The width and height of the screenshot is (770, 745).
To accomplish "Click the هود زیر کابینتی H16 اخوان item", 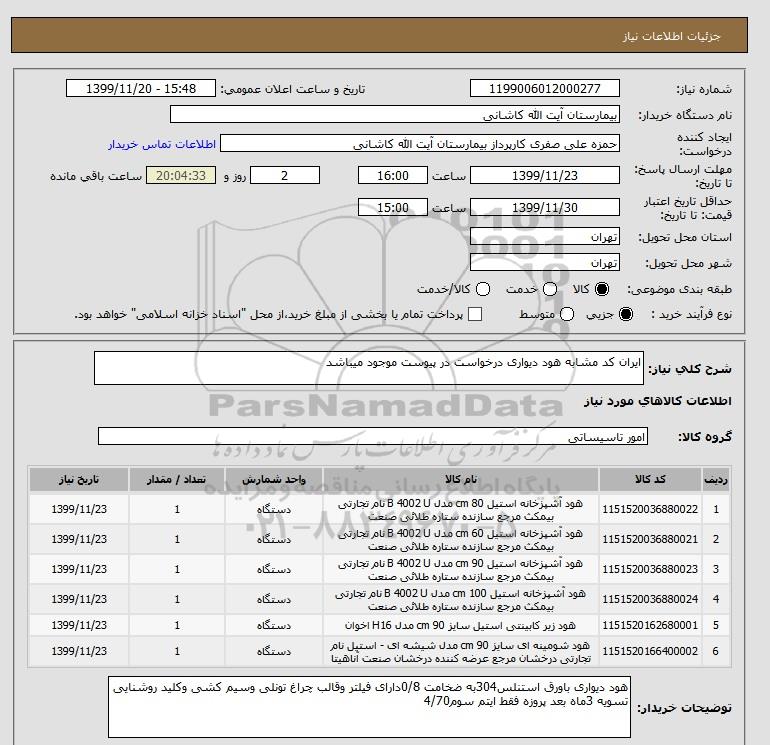I will (x=461, y=625).
